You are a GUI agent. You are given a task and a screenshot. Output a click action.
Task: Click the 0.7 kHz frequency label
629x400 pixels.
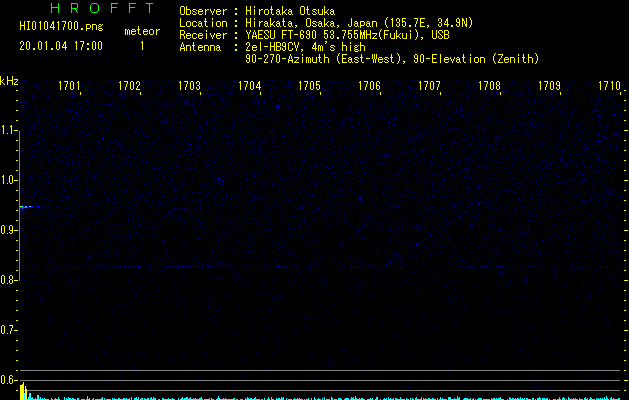(x=8, y=330)
